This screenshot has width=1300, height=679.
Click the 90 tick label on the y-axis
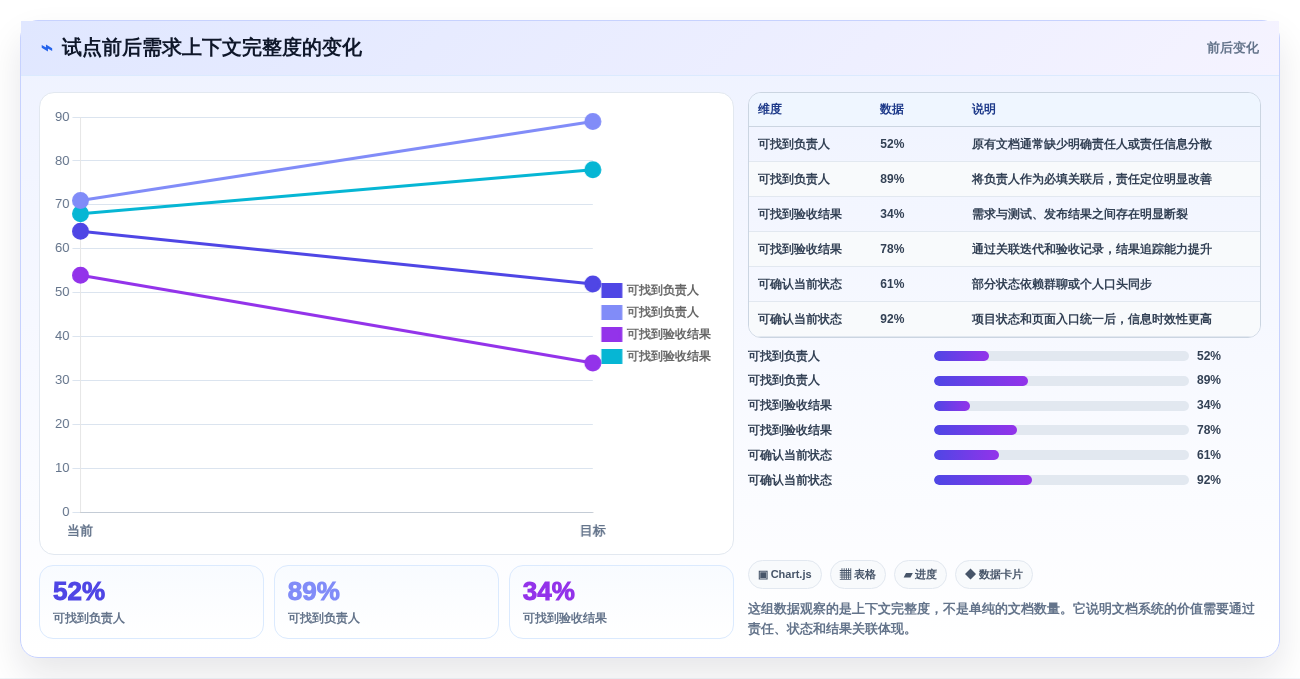tap(62, 117)
